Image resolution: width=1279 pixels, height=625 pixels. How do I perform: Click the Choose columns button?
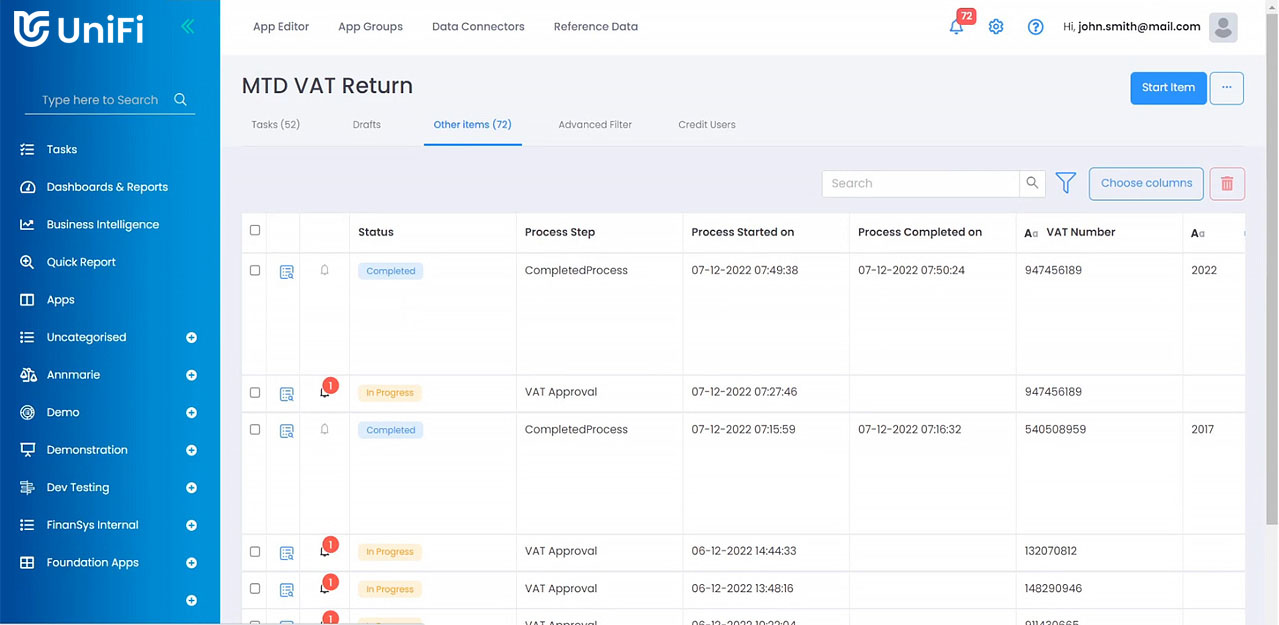[x=1146, y=183]
